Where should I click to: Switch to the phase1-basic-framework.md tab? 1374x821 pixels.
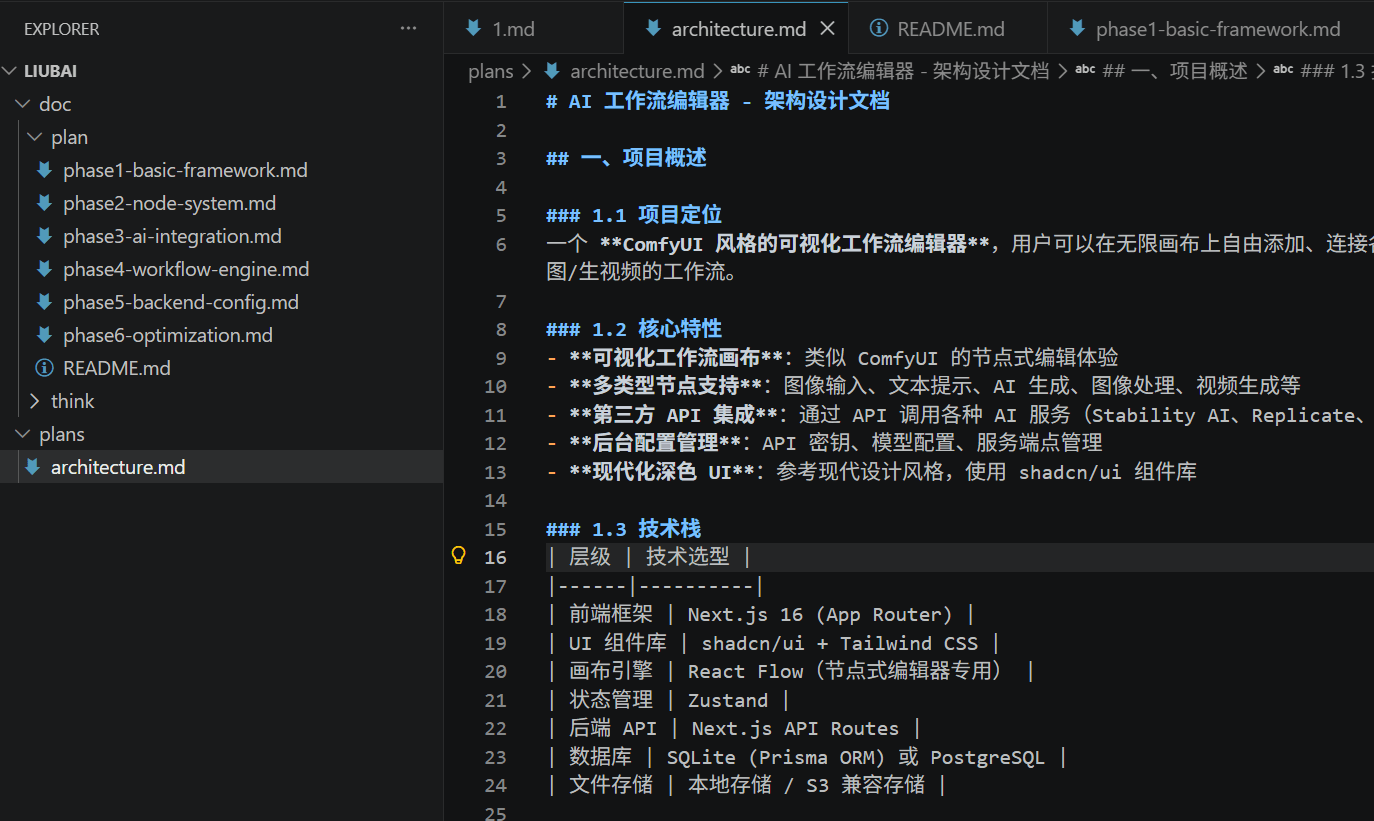pyautogui.click(x=1217, y=29)
